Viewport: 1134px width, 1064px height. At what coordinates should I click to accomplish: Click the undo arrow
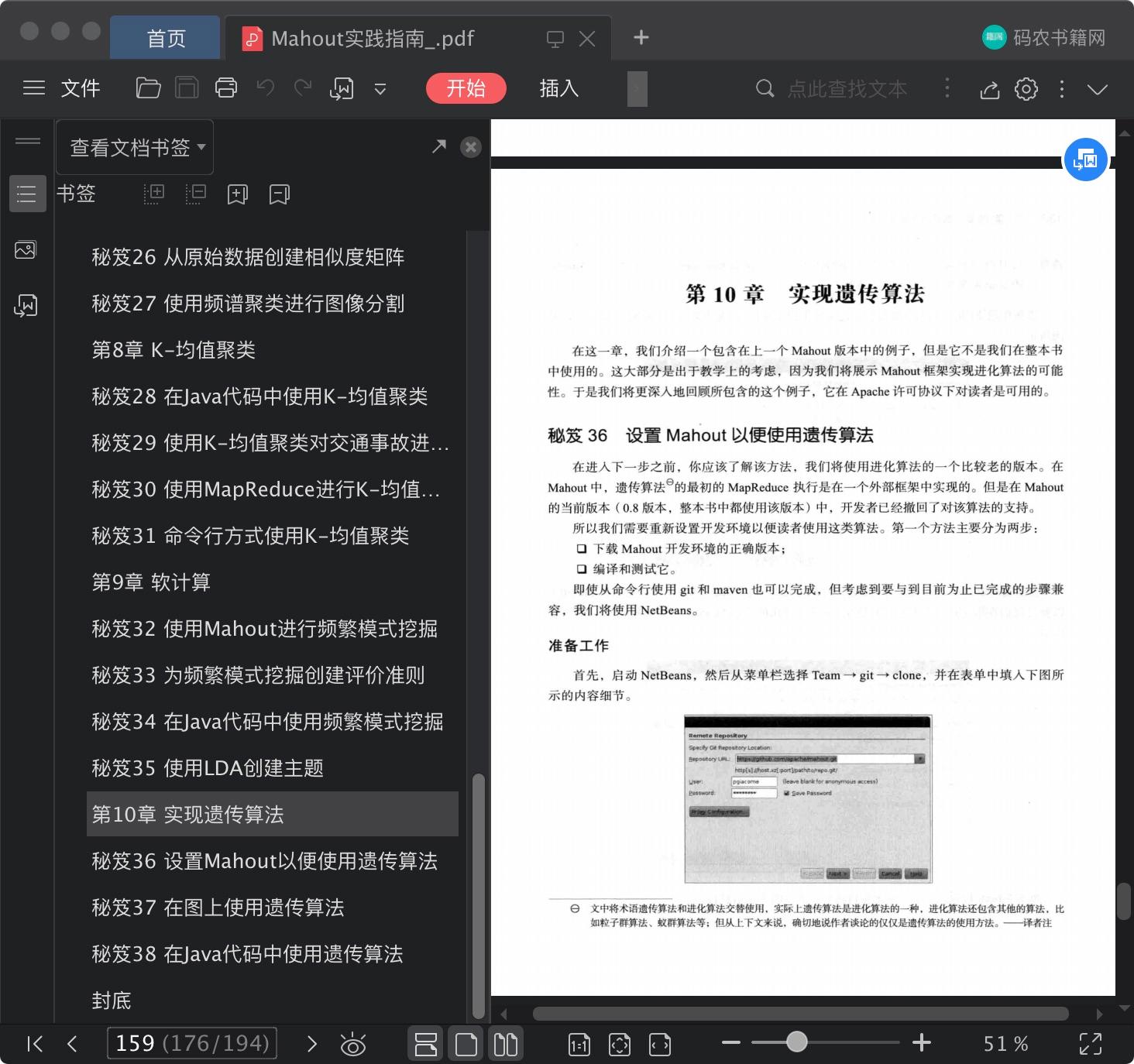click(266, 88)
